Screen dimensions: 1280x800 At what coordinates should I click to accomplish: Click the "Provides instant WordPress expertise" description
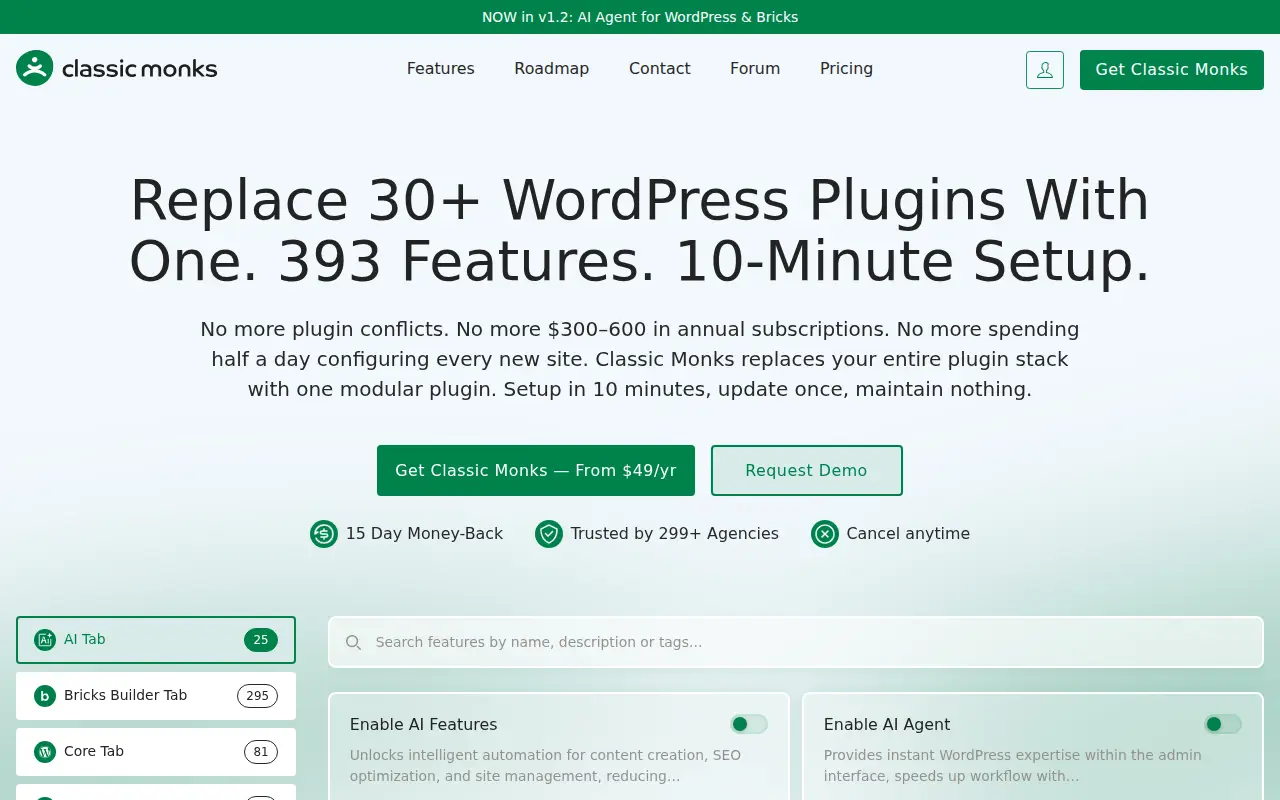pos(1013,765)
